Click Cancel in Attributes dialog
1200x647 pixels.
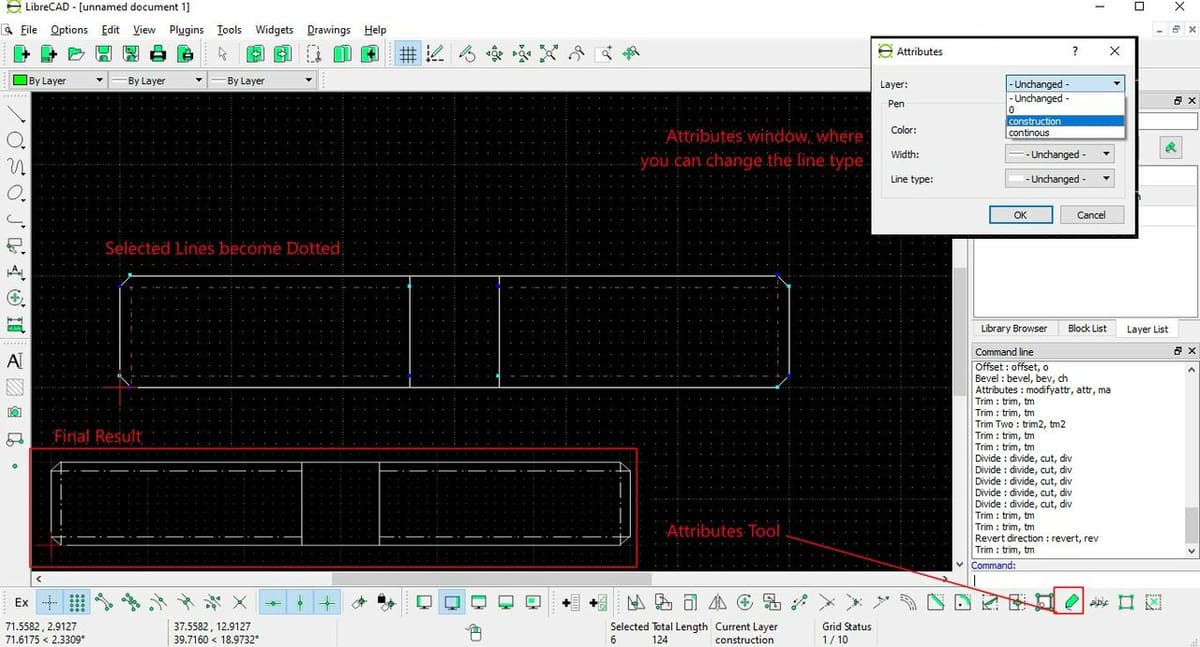point(1091,215)
